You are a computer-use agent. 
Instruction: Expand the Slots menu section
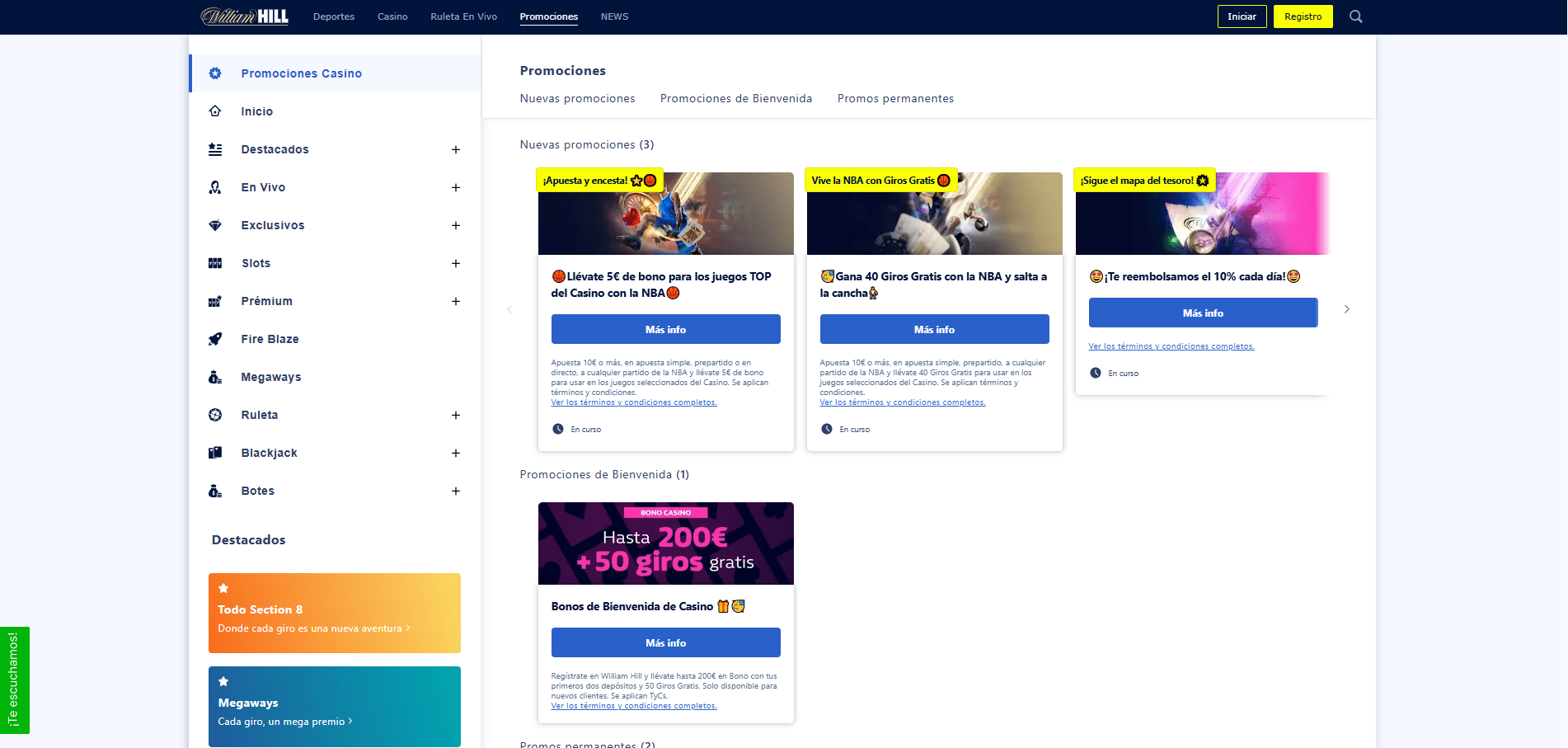(456, 263)
